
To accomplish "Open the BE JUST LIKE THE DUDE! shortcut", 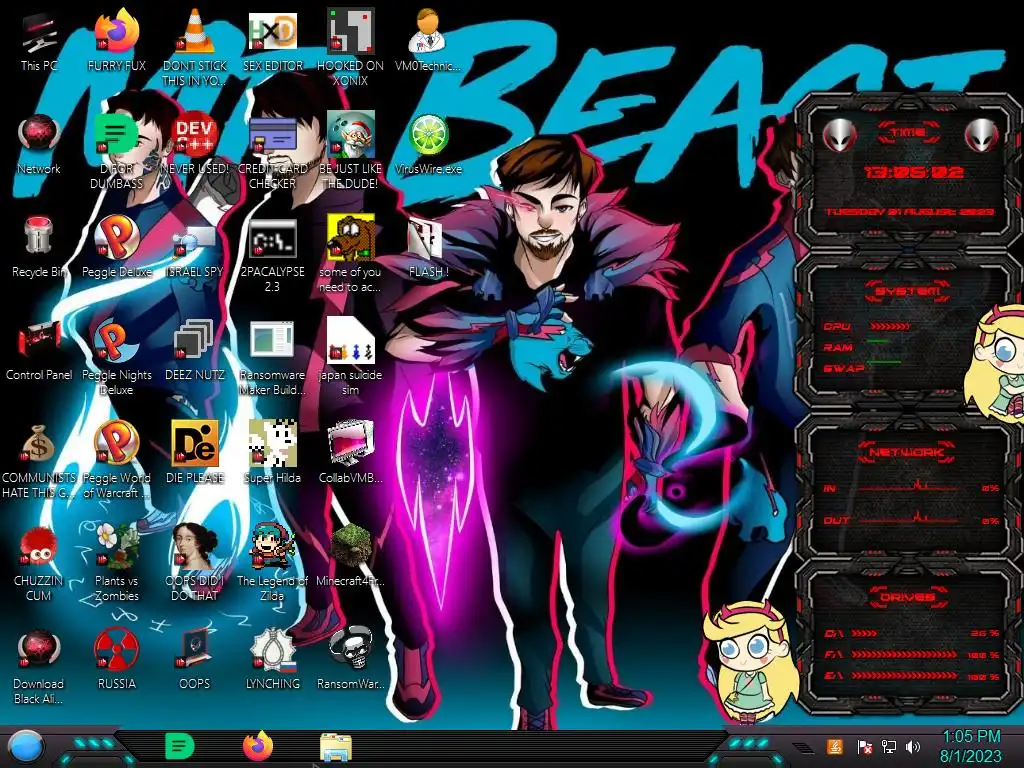I will pos(350,150).
